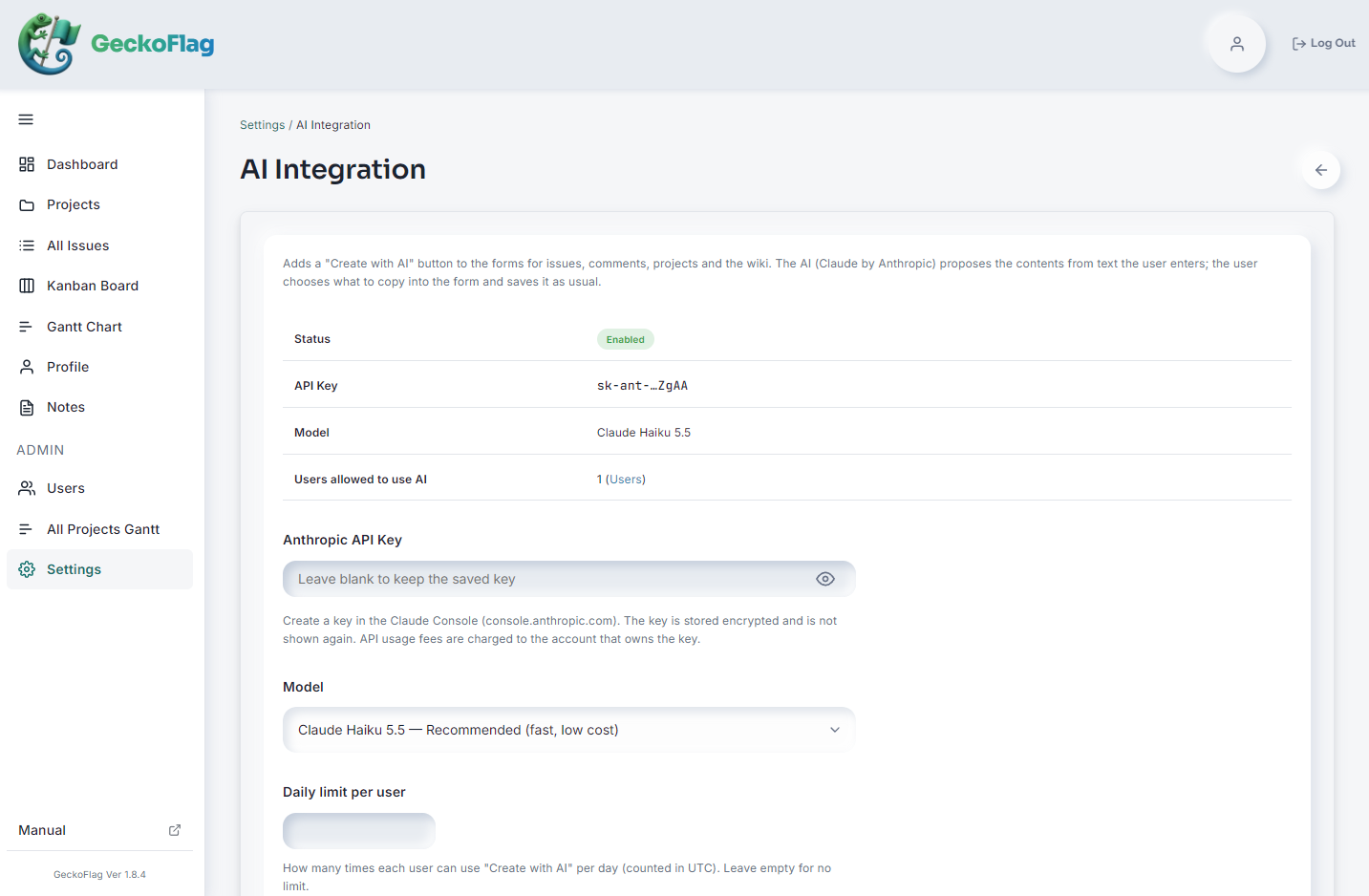Viewport: 1369px width, 896px height.
Task: Click the Settings breadcrumb link
Action: (x=263, y=125)
